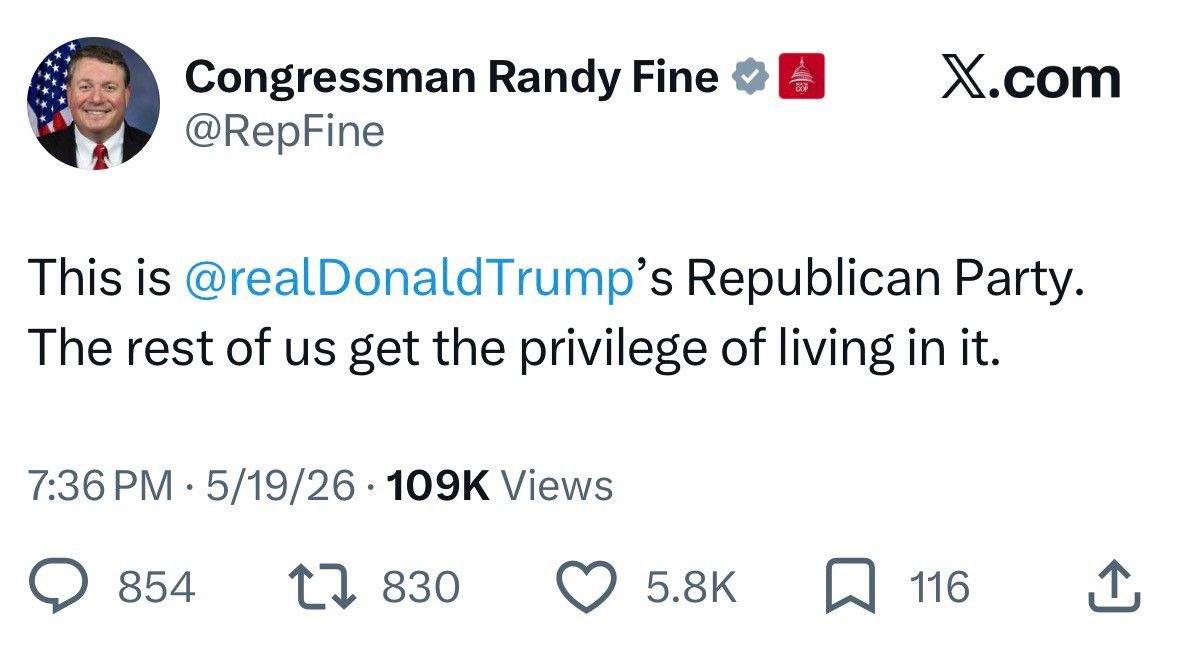Image resolution: width=1179 pixels, height=647 pixels.
Task: Click the X.com logo
Action: (x=1030, y=78)
